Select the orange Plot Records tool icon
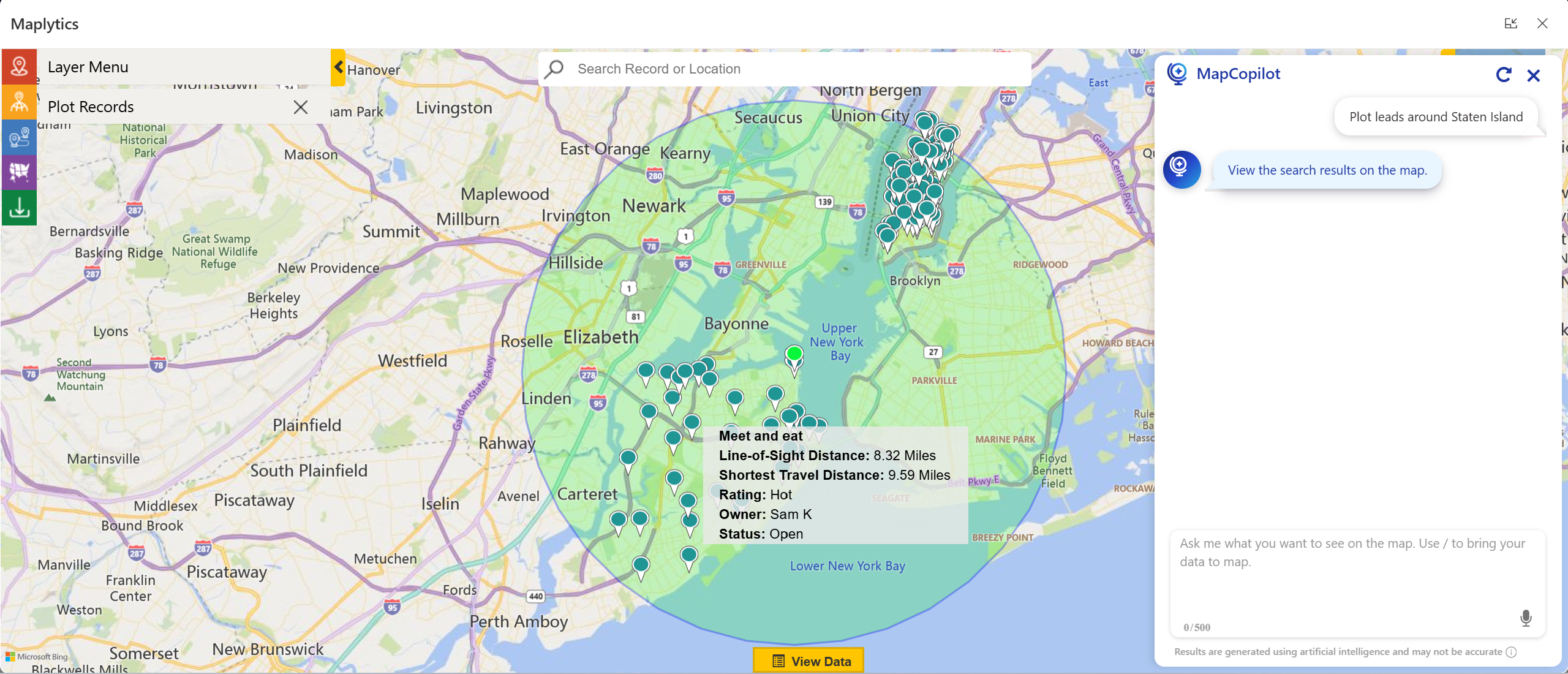1568x674 pixels. [19, 102]
